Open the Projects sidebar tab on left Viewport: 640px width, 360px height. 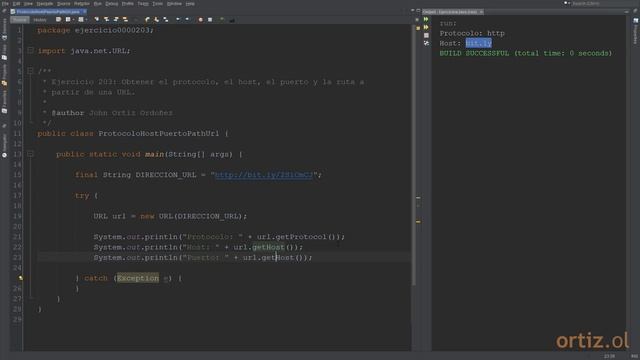pos(4,75)
